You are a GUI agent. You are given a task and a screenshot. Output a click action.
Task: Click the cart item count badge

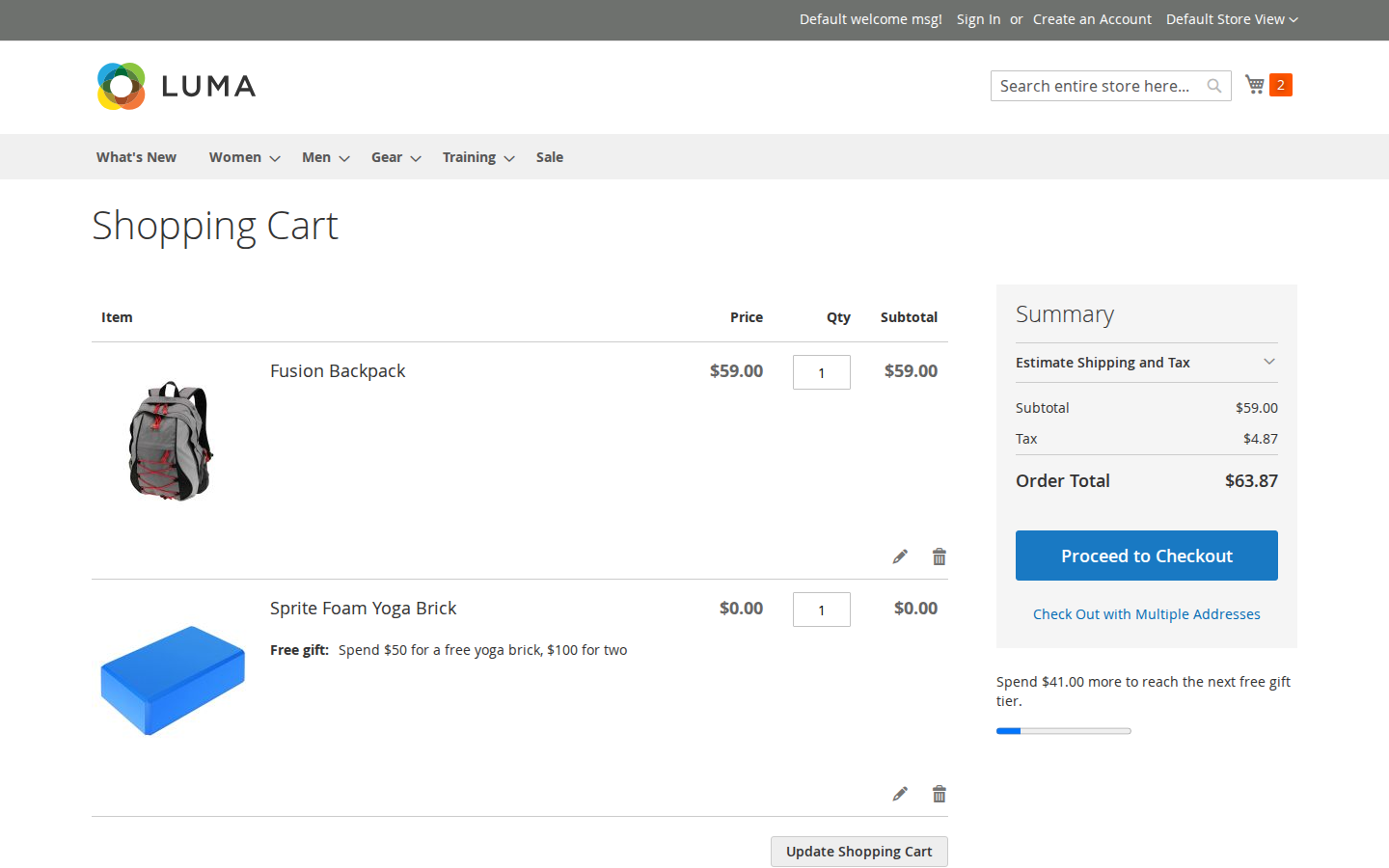[1281, 85]
